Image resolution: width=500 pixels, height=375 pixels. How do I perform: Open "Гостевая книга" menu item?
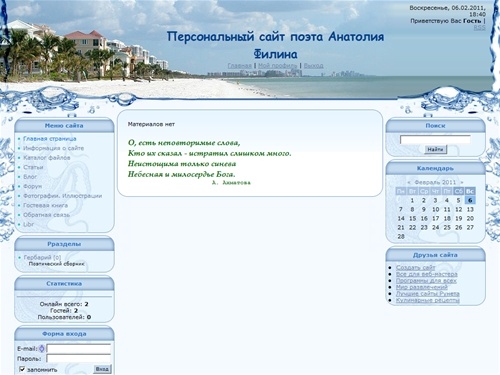[45, 205]
